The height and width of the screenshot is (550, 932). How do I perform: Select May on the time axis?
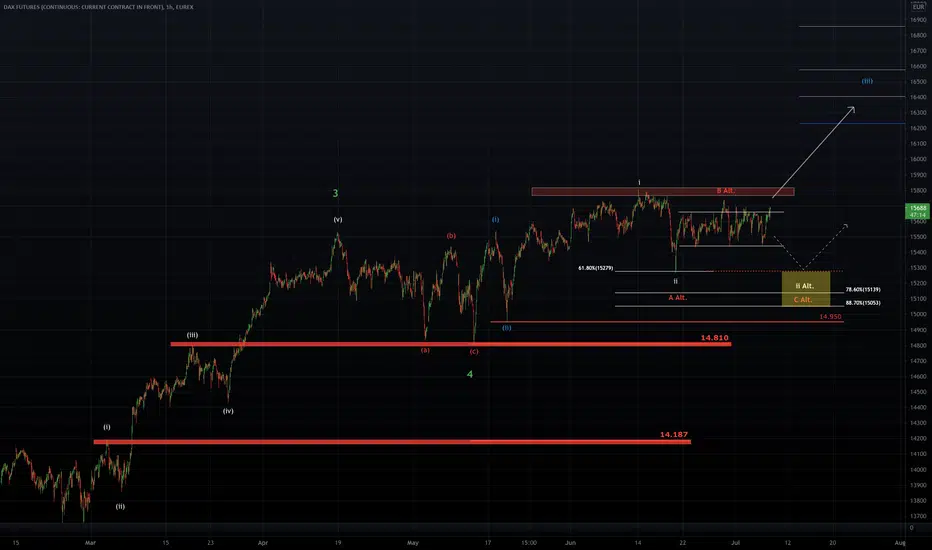(x=413, y=542)
